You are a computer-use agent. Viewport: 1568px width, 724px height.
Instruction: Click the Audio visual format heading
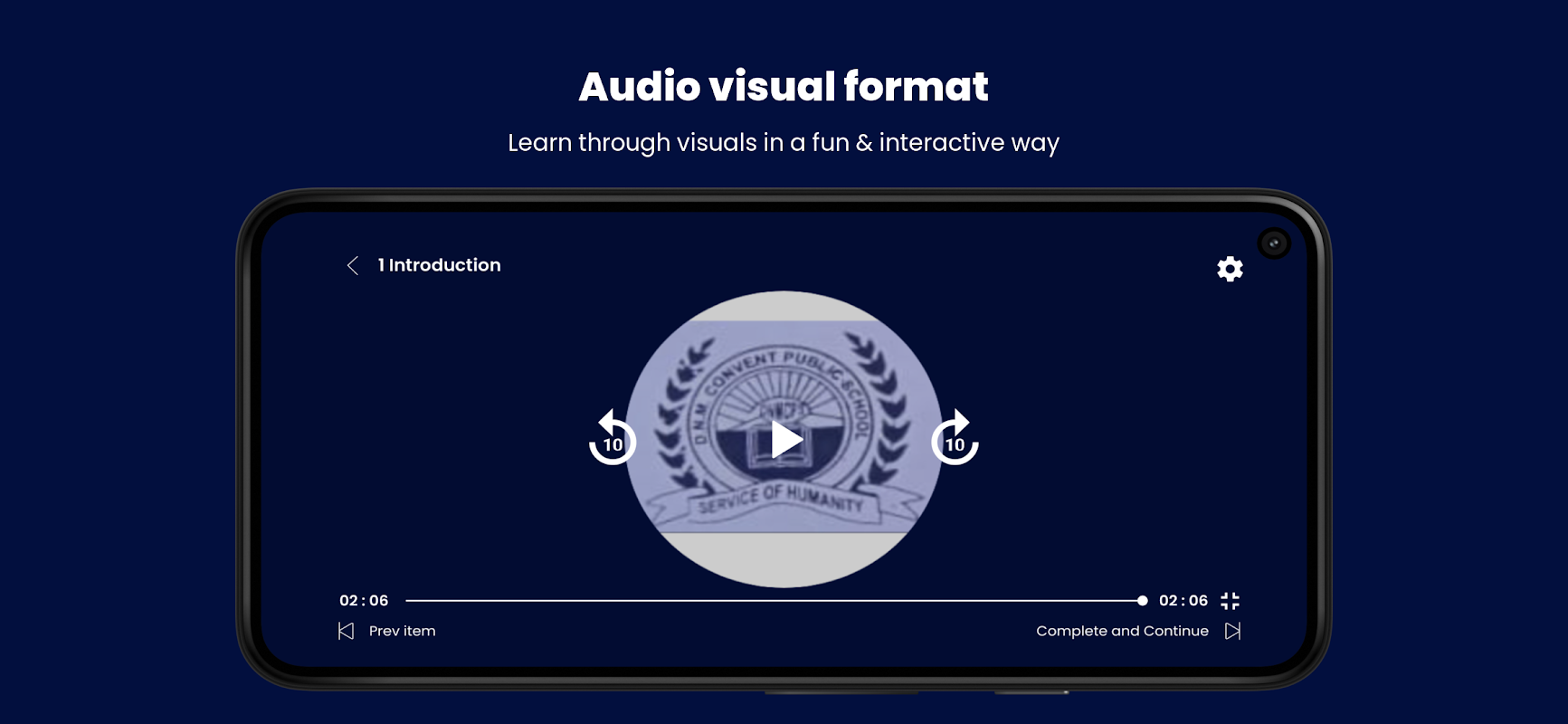[784, 87]
